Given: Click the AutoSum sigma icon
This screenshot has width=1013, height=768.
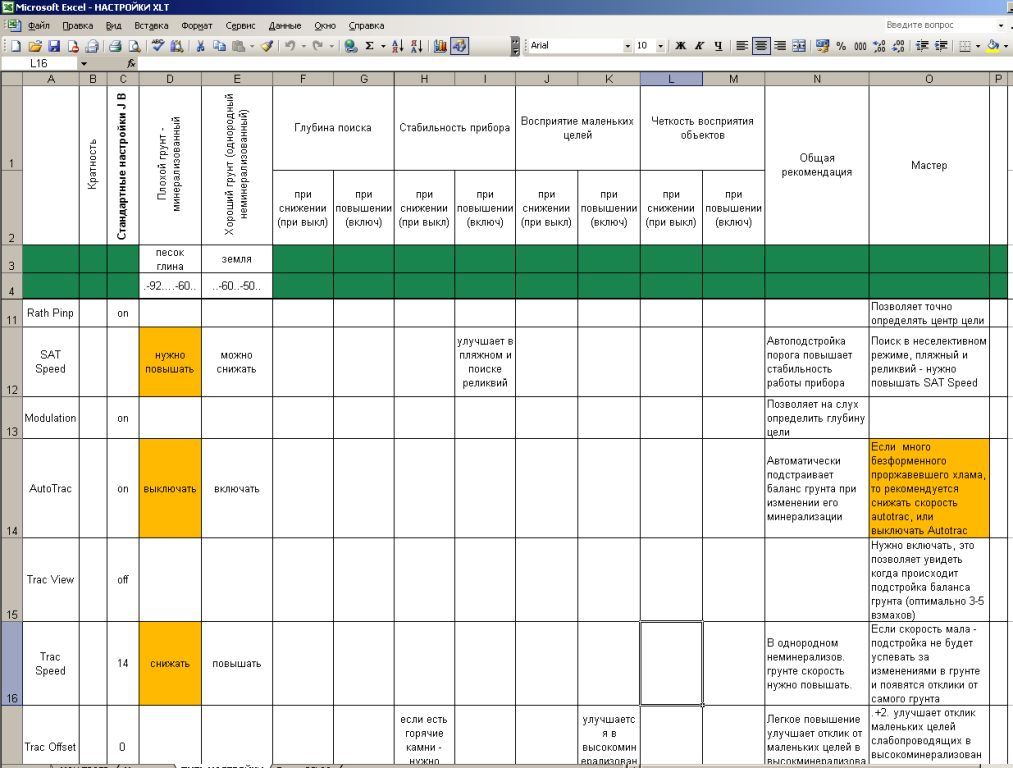Looking at the screenshot, I should (x=369, y=46).
